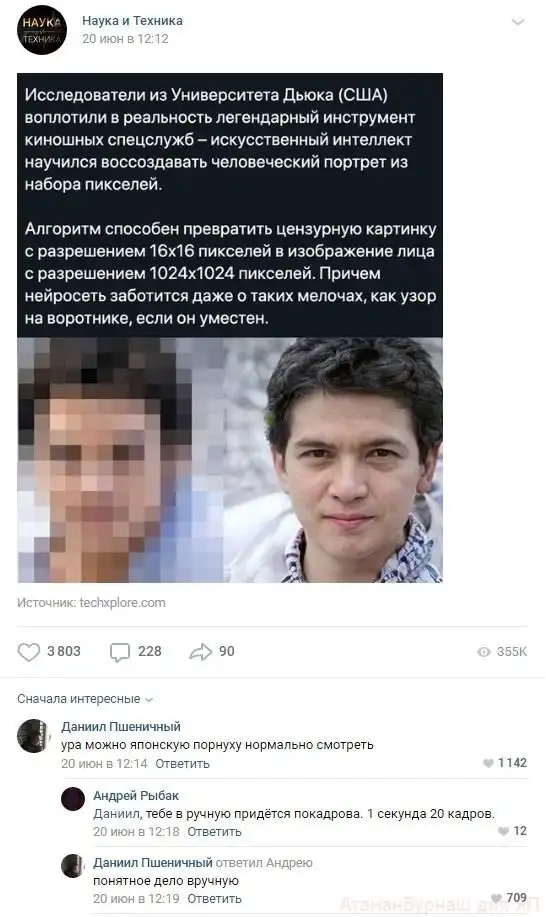Like Андрей Рыбак's reply with 12 likes
The width and height of the screenshot is (546, 917).
click(503, 831)
